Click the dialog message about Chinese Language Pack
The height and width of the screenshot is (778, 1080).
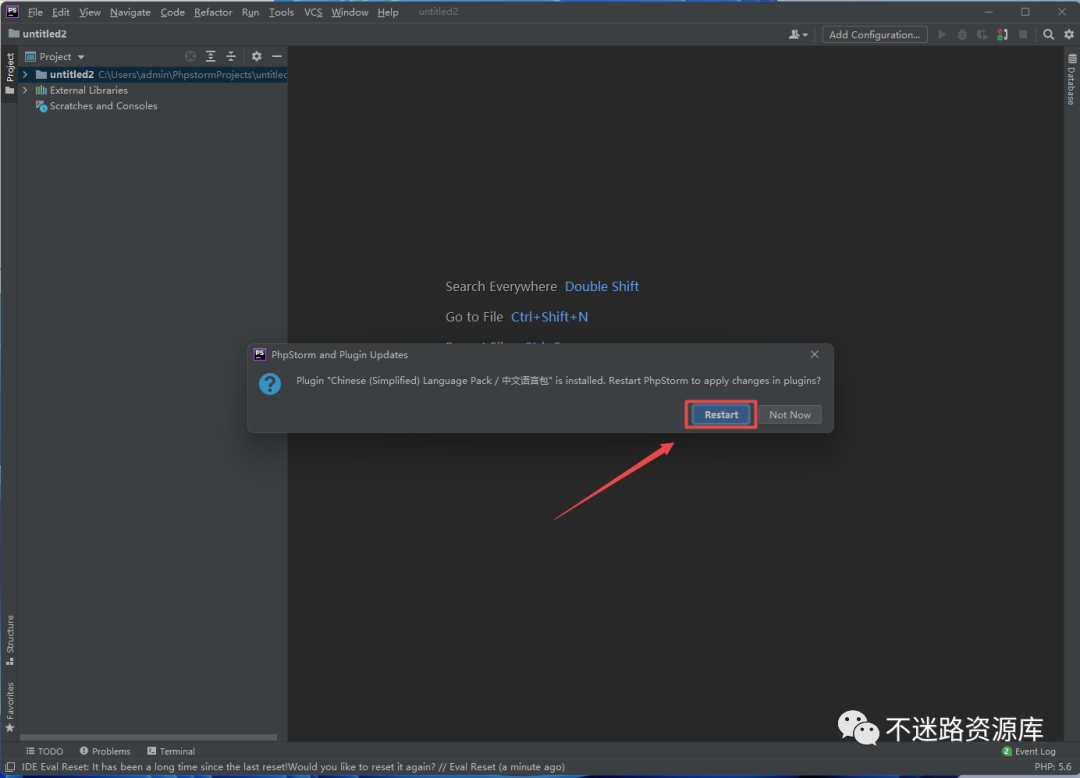(559, 380)
